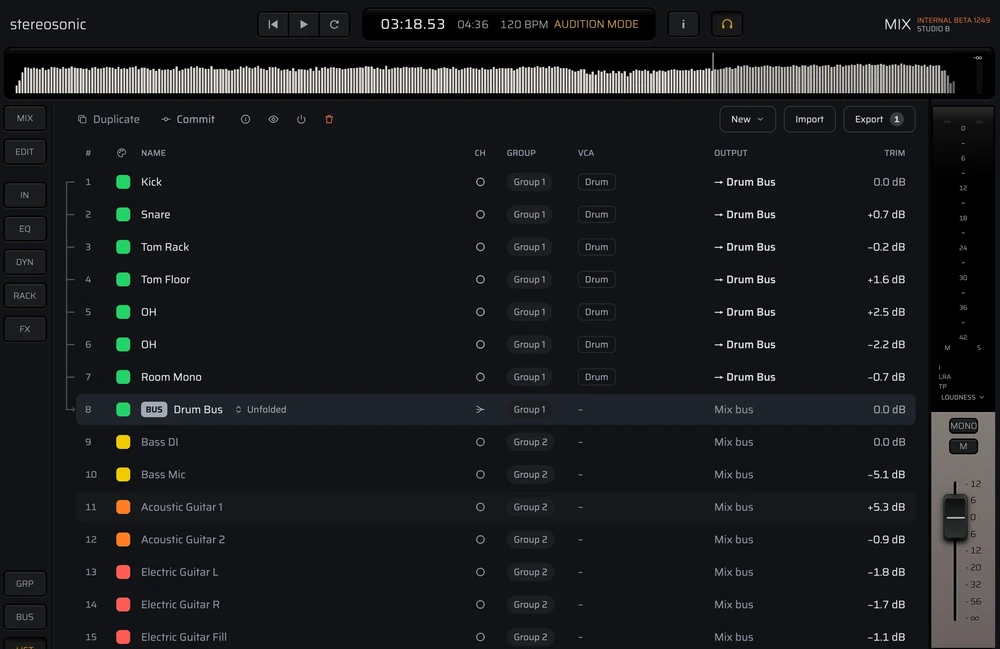Screen dimensions: 1000x649
Task: Toggle the M mute button
Action: coord(963,446)
